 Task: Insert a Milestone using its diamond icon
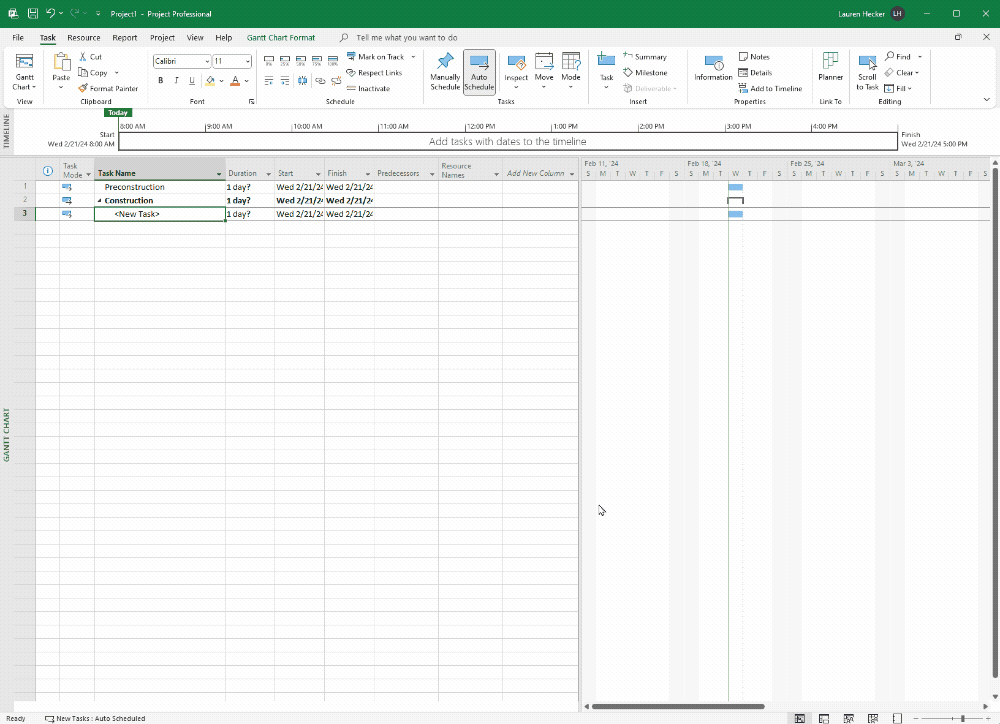point(629,72)
